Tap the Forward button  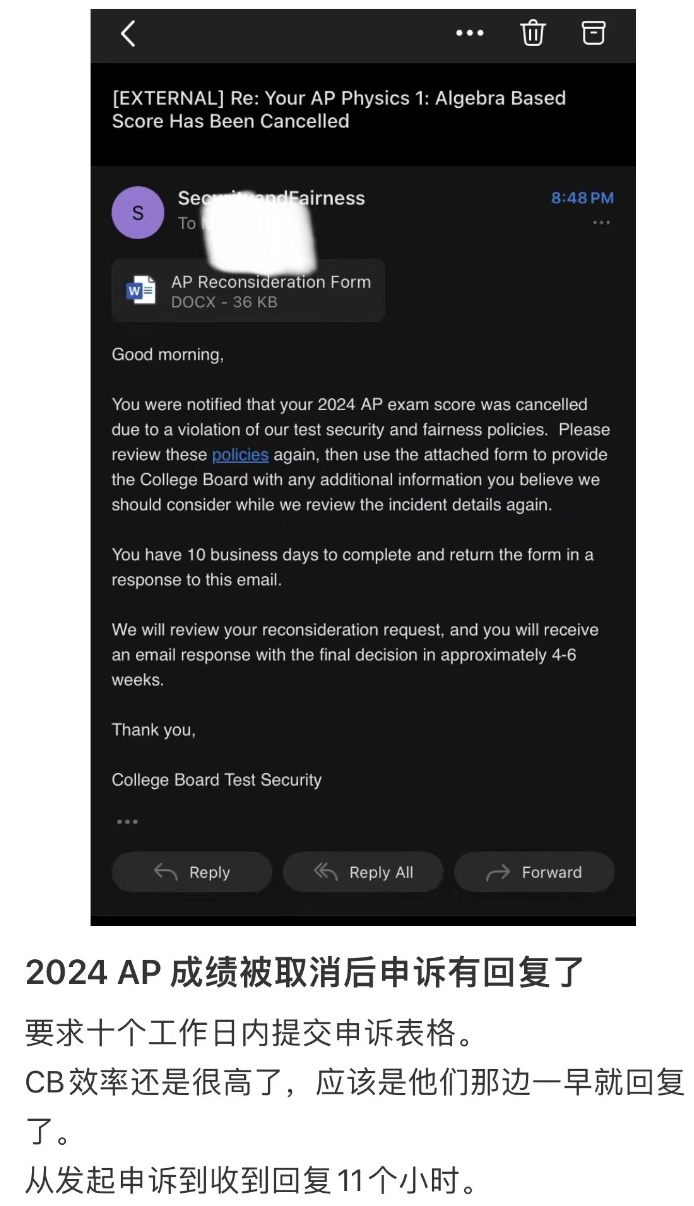[534, 872]
